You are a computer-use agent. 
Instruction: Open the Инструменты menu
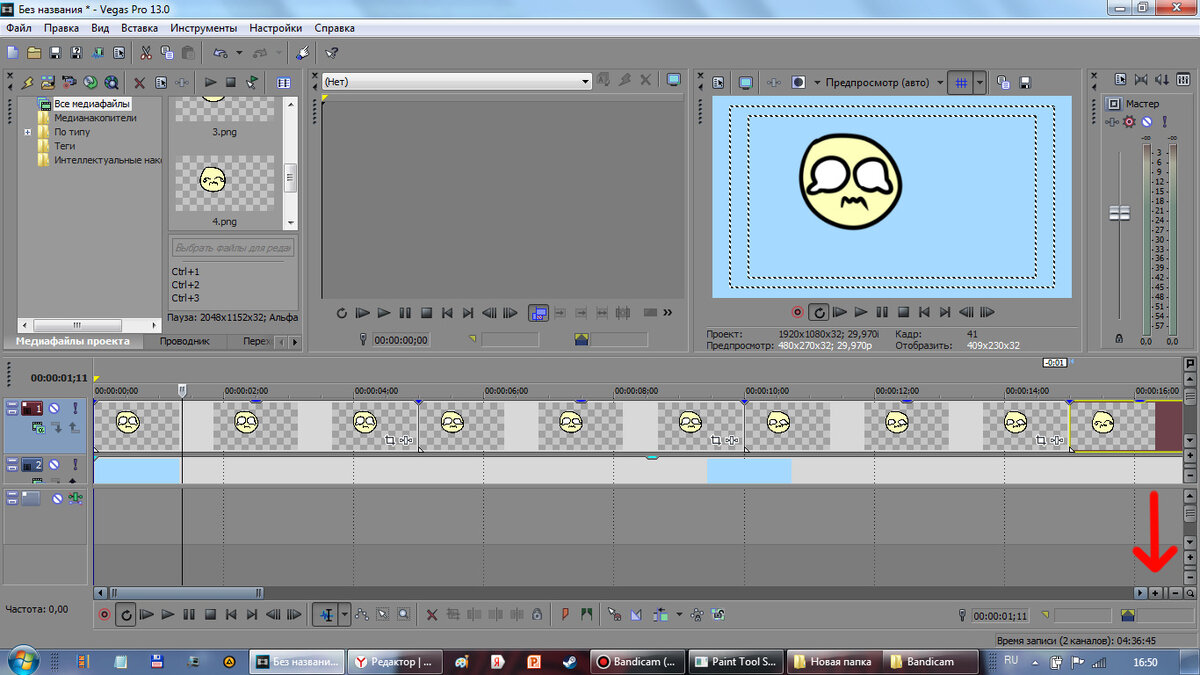coord(204,28)
